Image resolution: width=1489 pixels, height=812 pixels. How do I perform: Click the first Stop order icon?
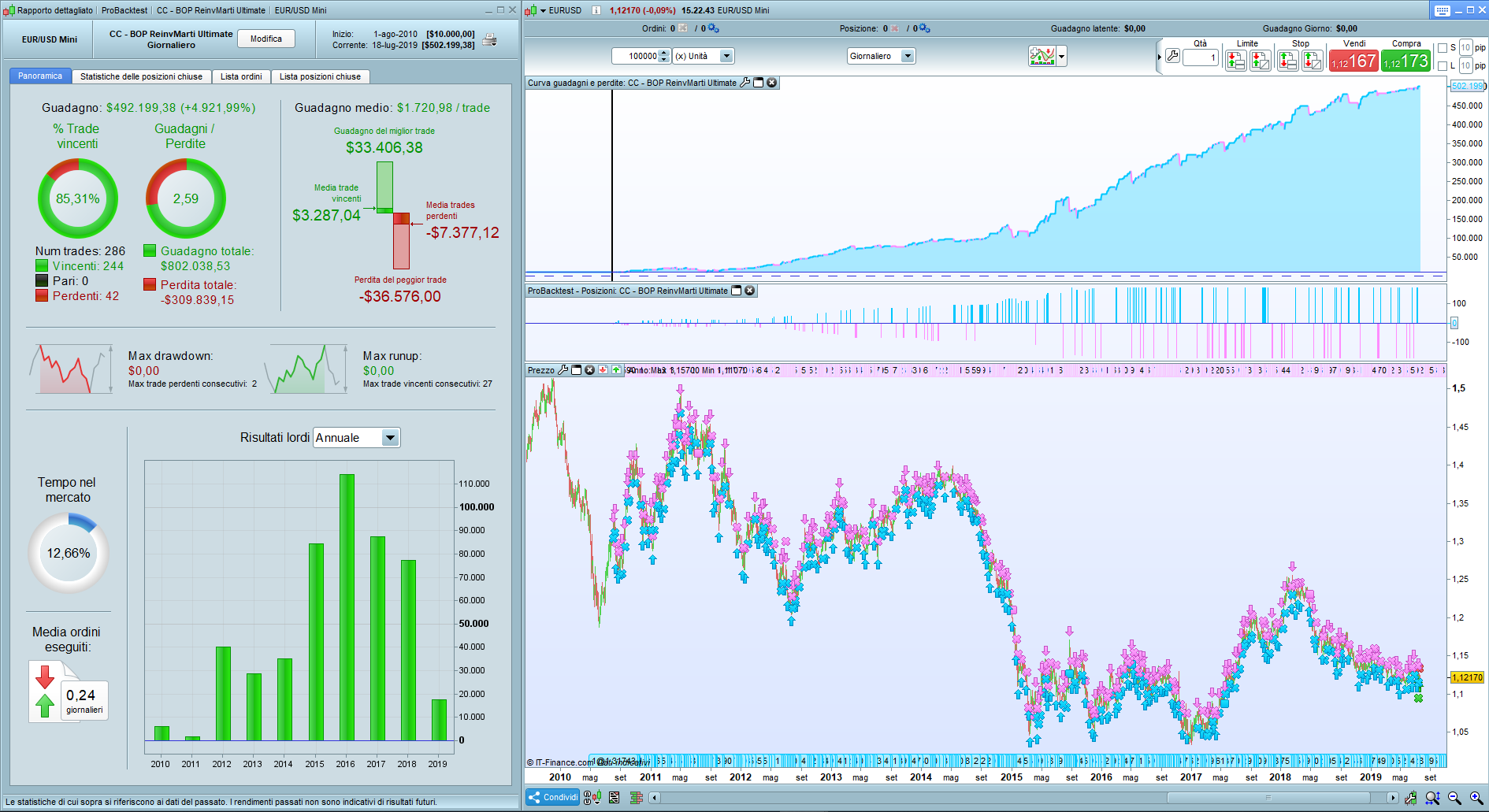pyautogui.click(x=1288, y=60)
